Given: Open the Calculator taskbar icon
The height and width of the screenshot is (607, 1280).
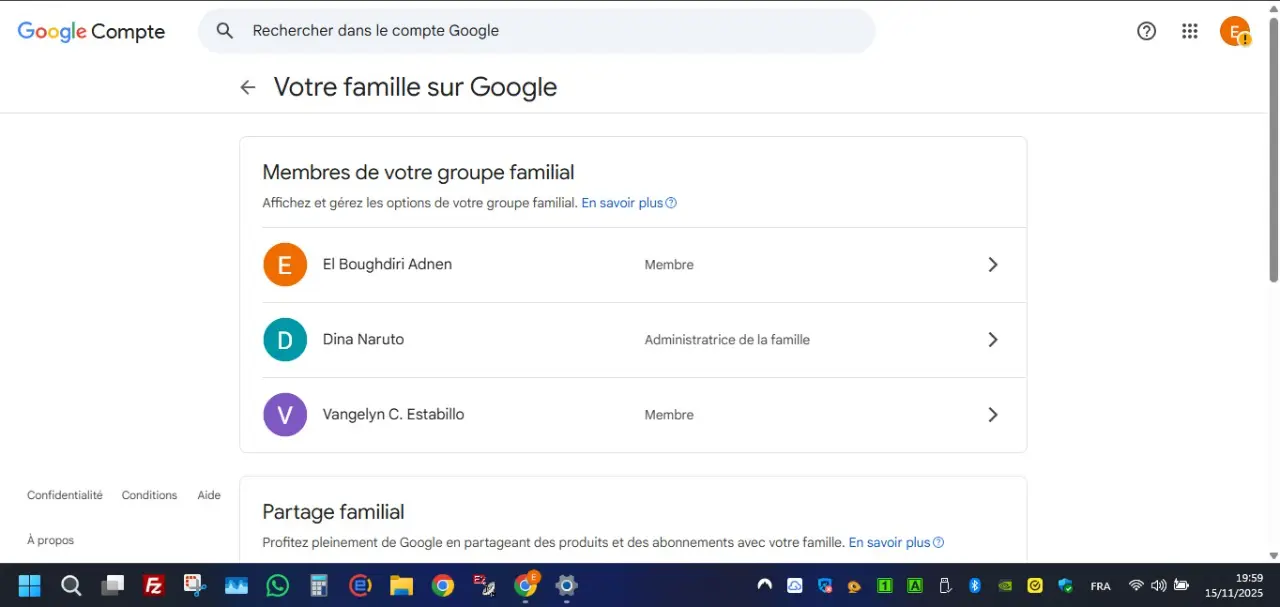Looking at the screenshot, I should point(319,586).
